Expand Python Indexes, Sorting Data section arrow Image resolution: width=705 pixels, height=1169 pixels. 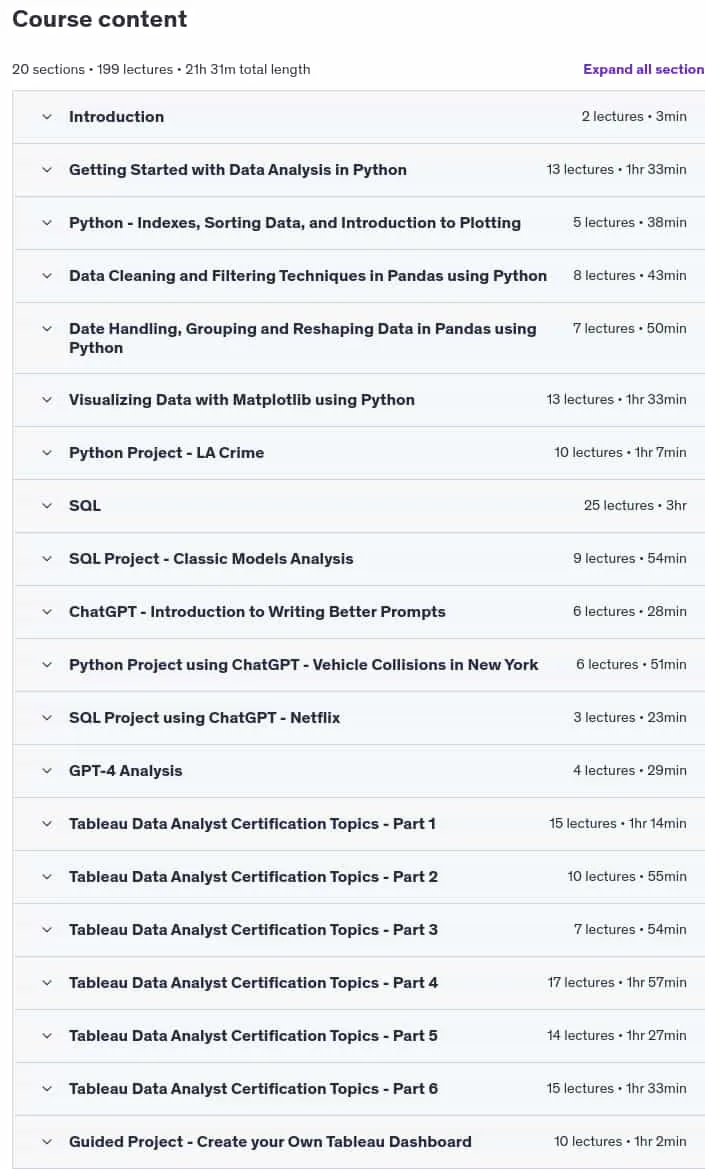tap(47, 223)
